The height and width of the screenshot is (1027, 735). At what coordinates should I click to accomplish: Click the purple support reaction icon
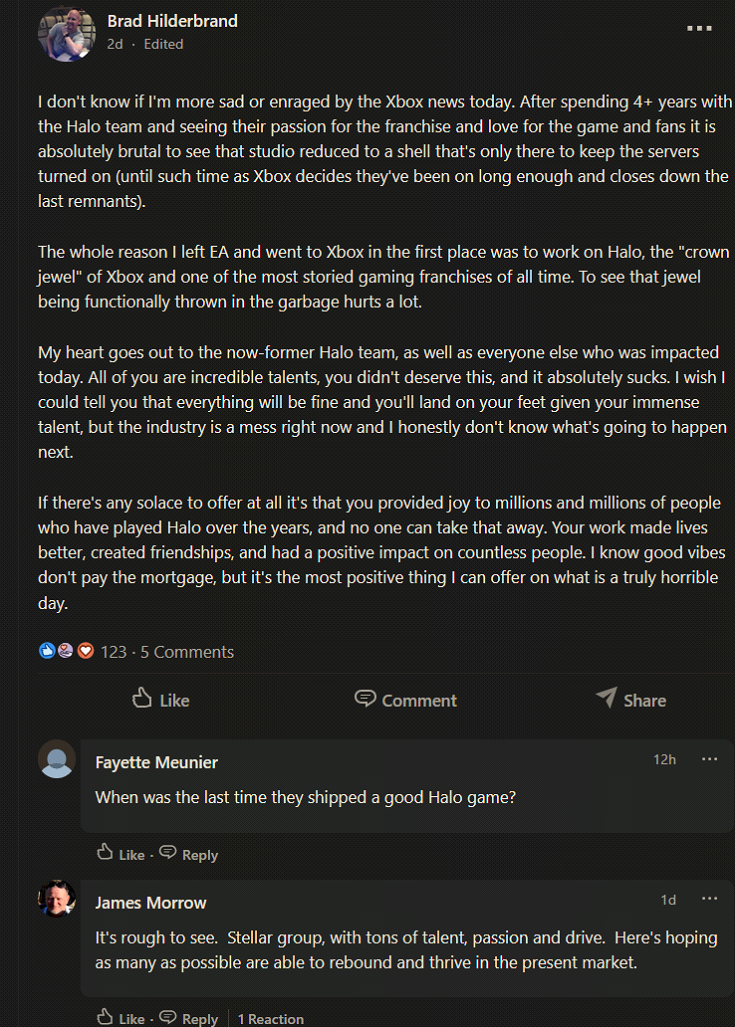[x=66, y=650]
